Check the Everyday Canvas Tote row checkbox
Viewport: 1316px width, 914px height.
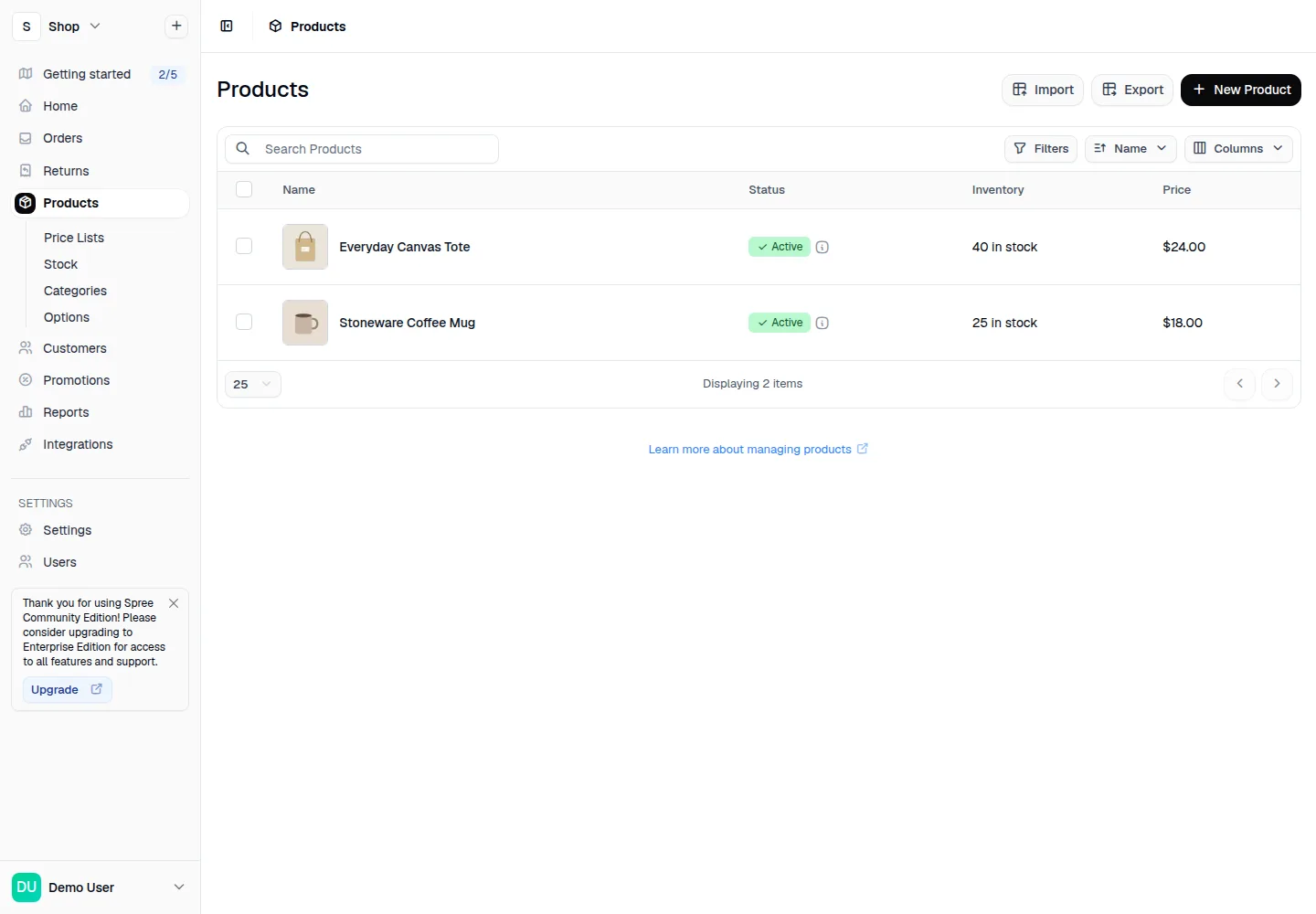pos(244,246)
